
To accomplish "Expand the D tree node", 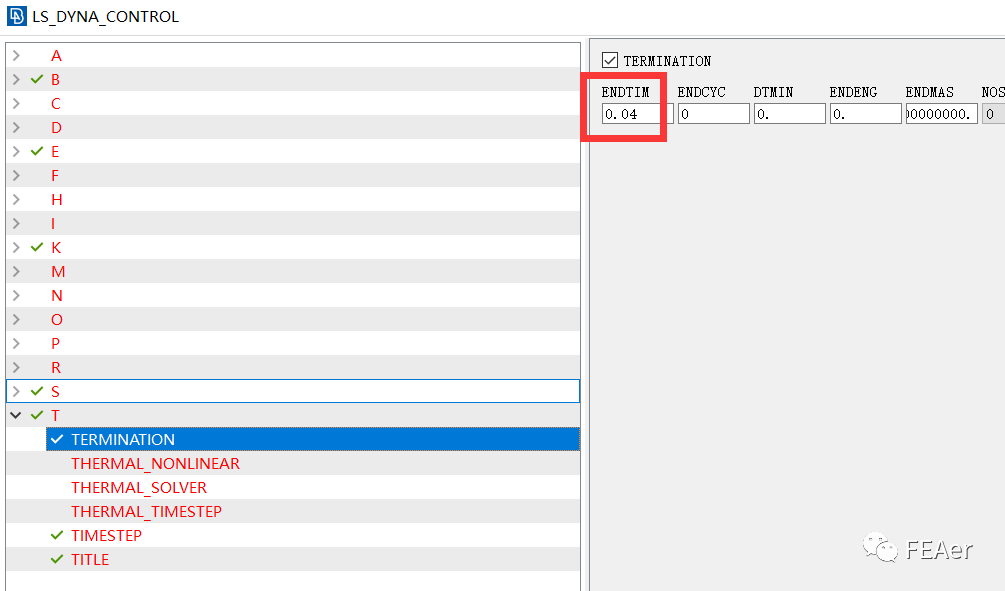I will click(x=17, y=128).
